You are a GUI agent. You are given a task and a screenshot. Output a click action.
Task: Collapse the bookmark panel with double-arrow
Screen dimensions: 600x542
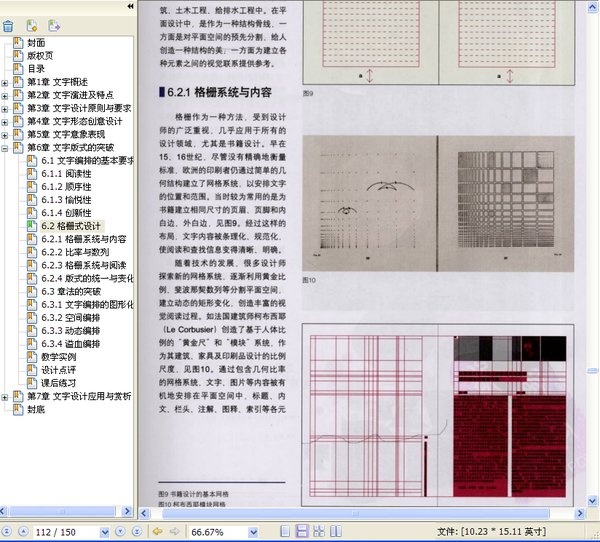point(130,6)
